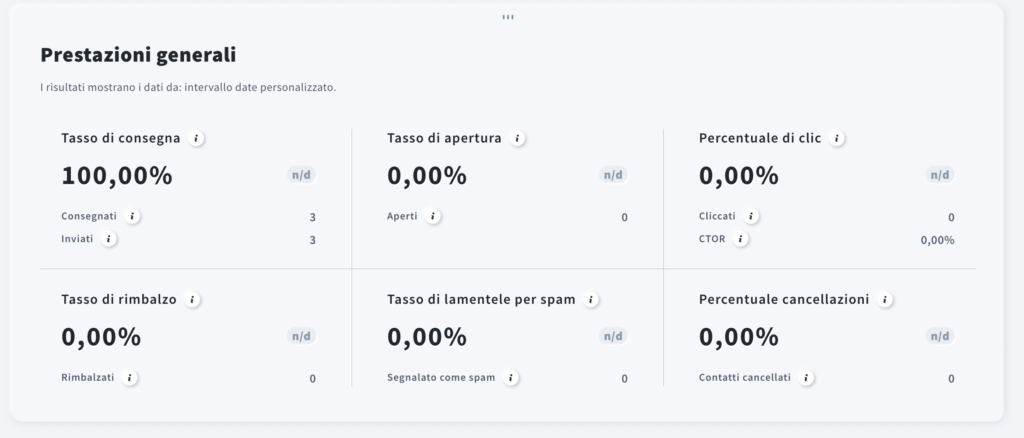Click the n/d badge for Percentuale cancellazioni
This screenshot has width=1024, height=438.
coord(940,336)
